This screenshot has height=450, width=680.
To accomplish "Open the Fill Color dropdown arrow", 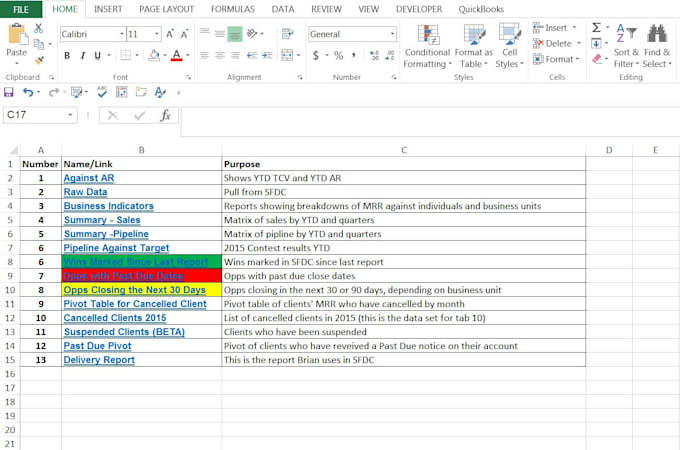I will 165,55.
